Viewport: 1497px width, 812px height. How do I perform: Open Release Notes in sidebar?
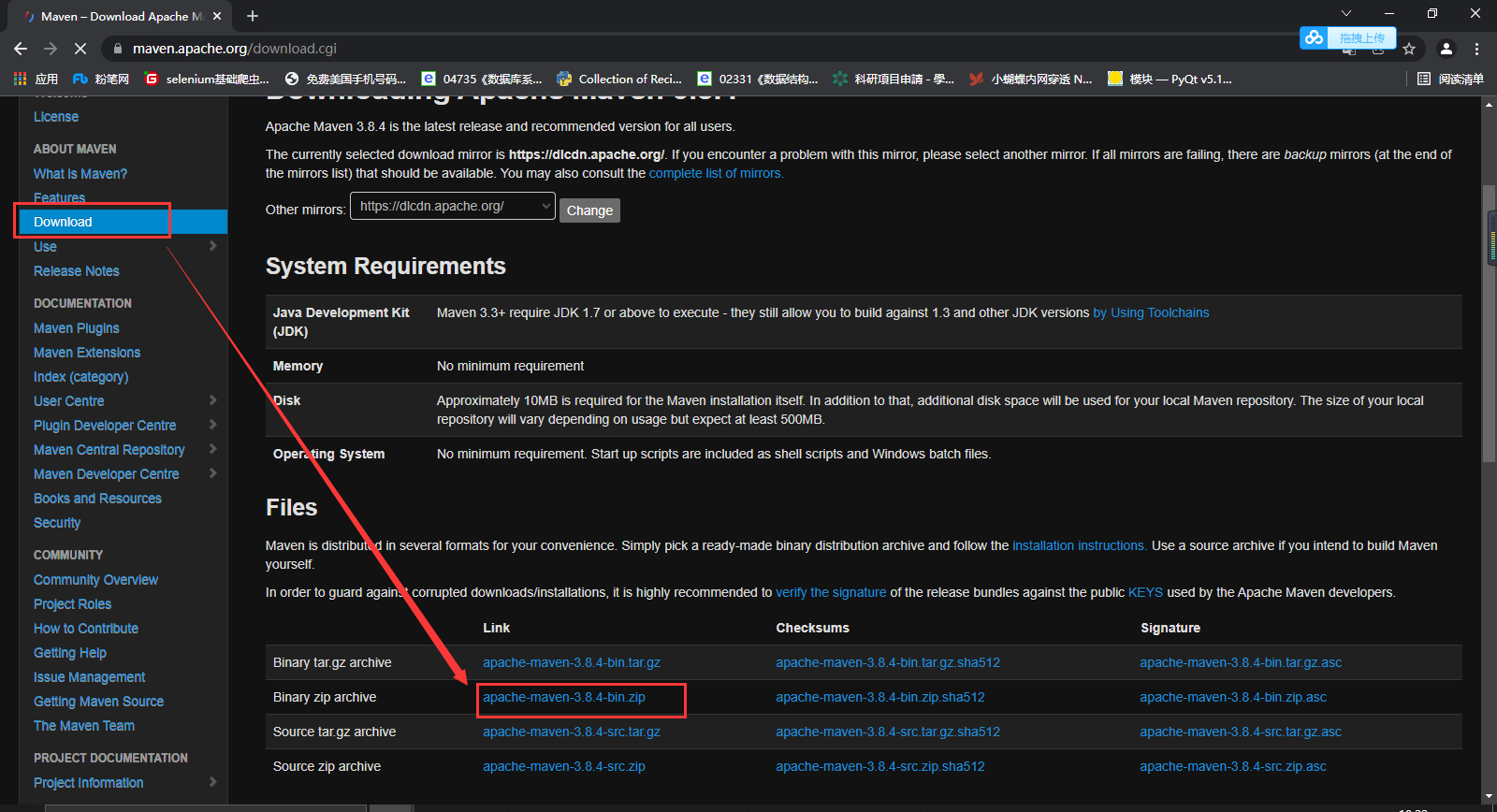pyautogui.click(x=77, y=271)
